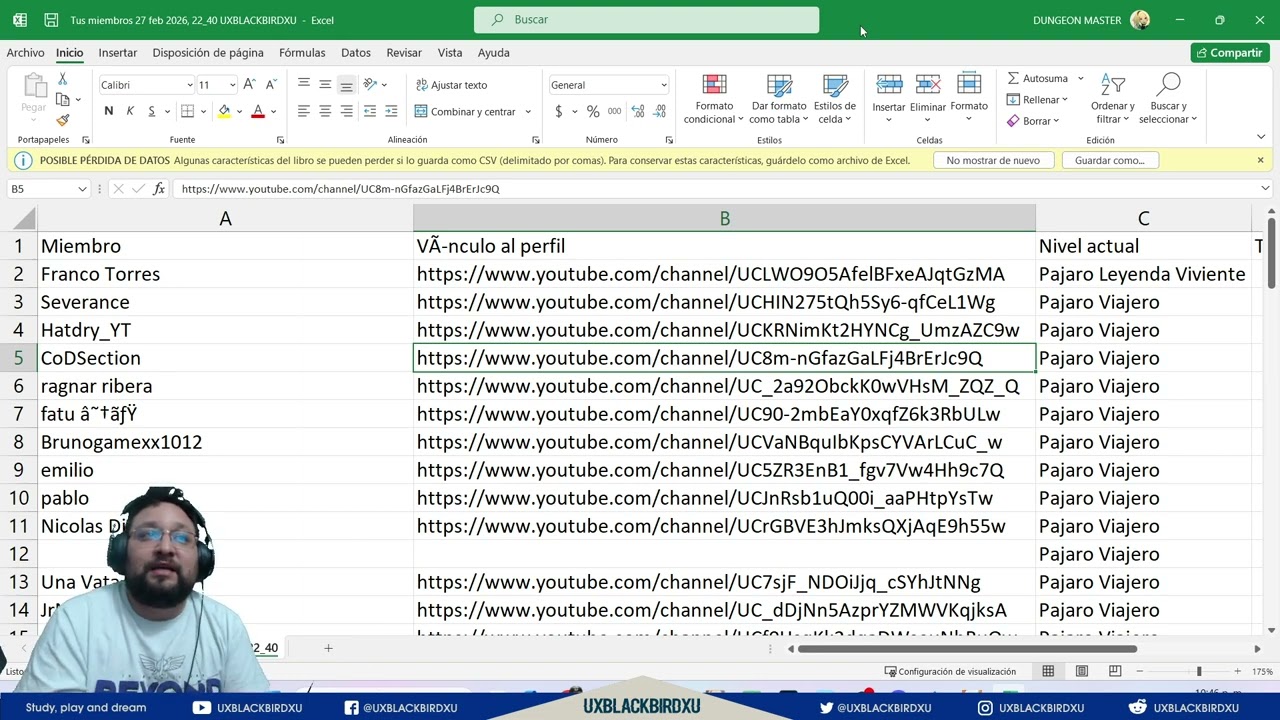The image size is (1280, 720).
Task: Click the Buscar search box
Action: pyautogui.click(x=646, y=20)
